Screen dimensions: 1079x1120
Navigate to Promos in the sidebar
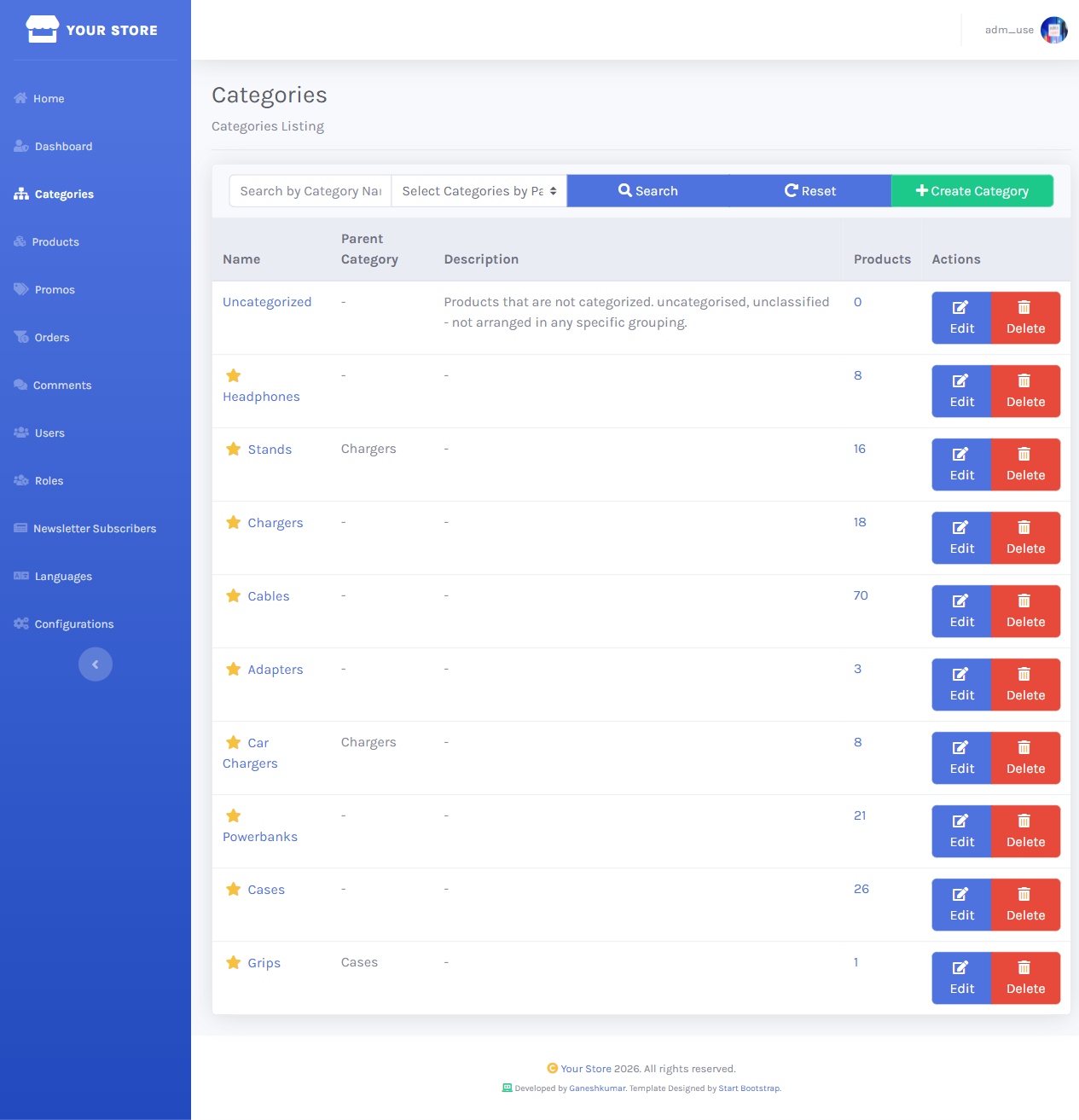coord(44,289)
